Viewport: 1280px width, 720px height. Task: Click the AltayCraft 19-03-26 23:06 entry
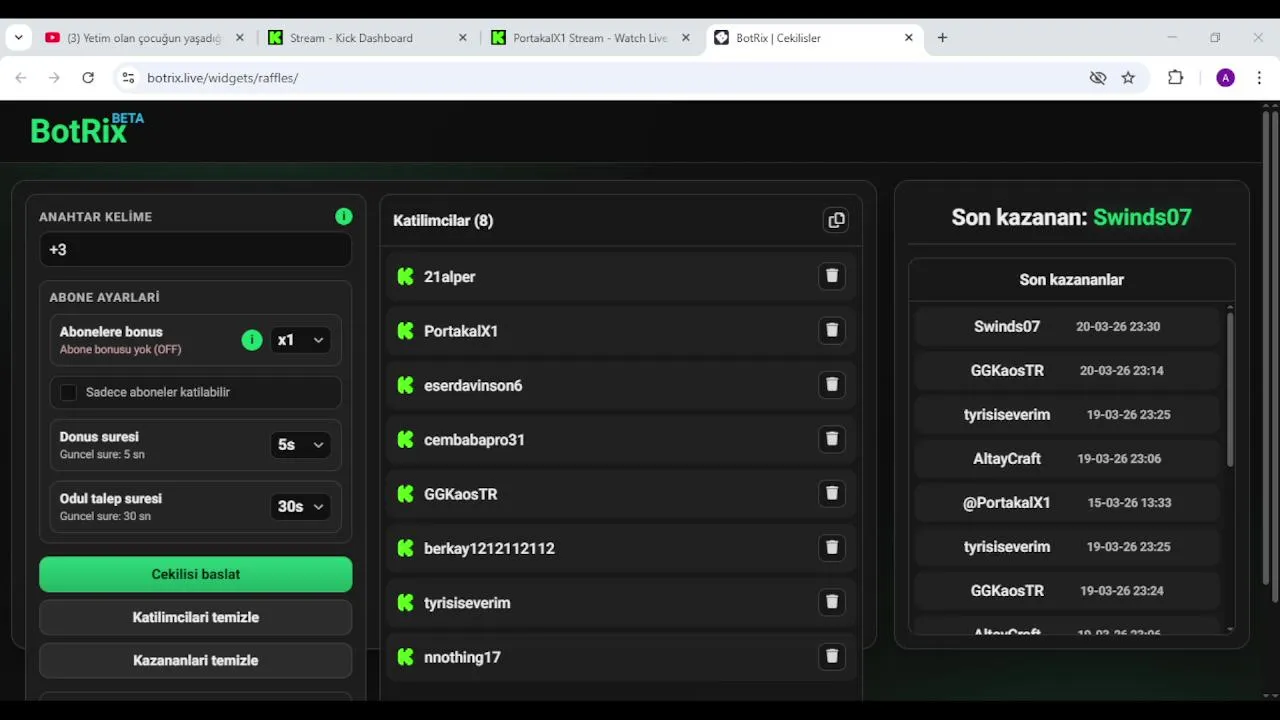1067,458
